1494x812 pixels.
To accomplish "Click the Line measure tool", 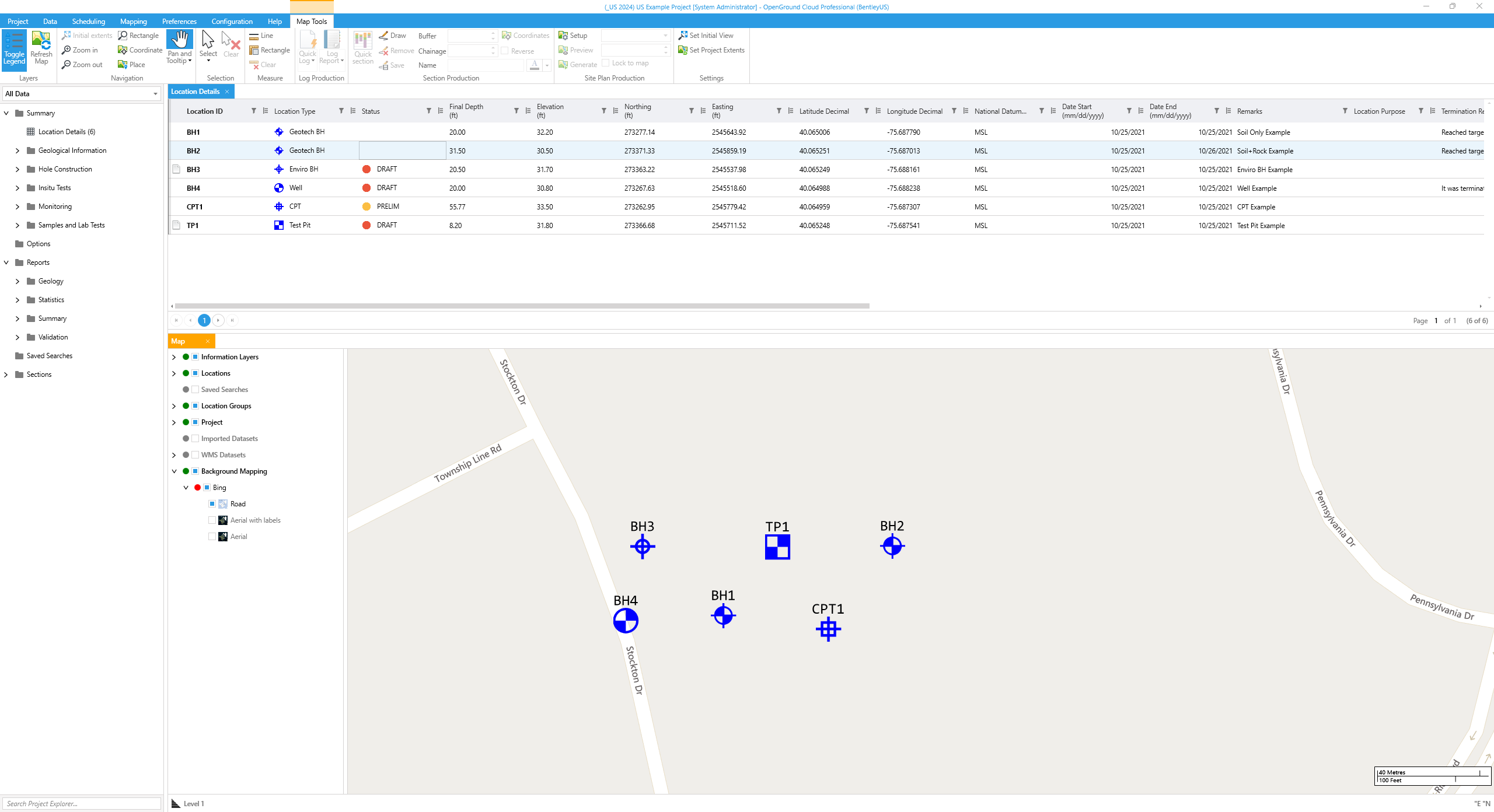I will click(x=261, y=36).
